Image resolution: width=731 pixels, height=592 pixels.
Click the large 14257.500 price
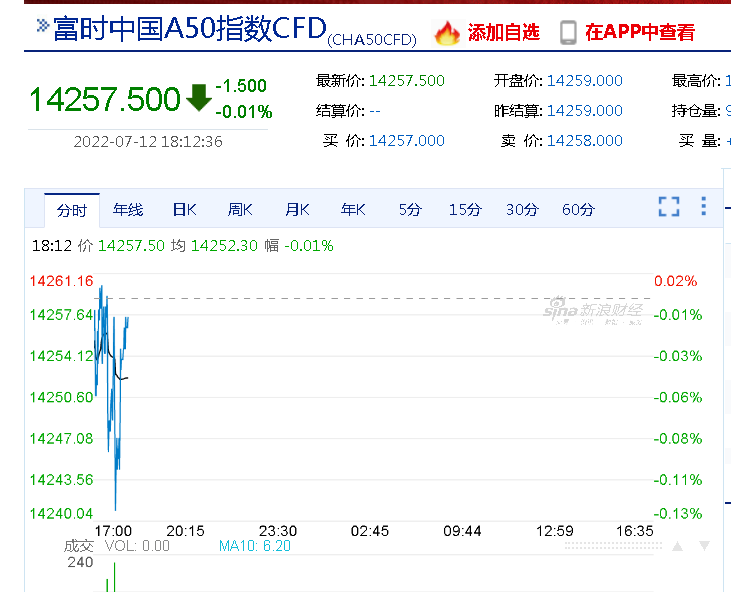click(x=105, y=99)
